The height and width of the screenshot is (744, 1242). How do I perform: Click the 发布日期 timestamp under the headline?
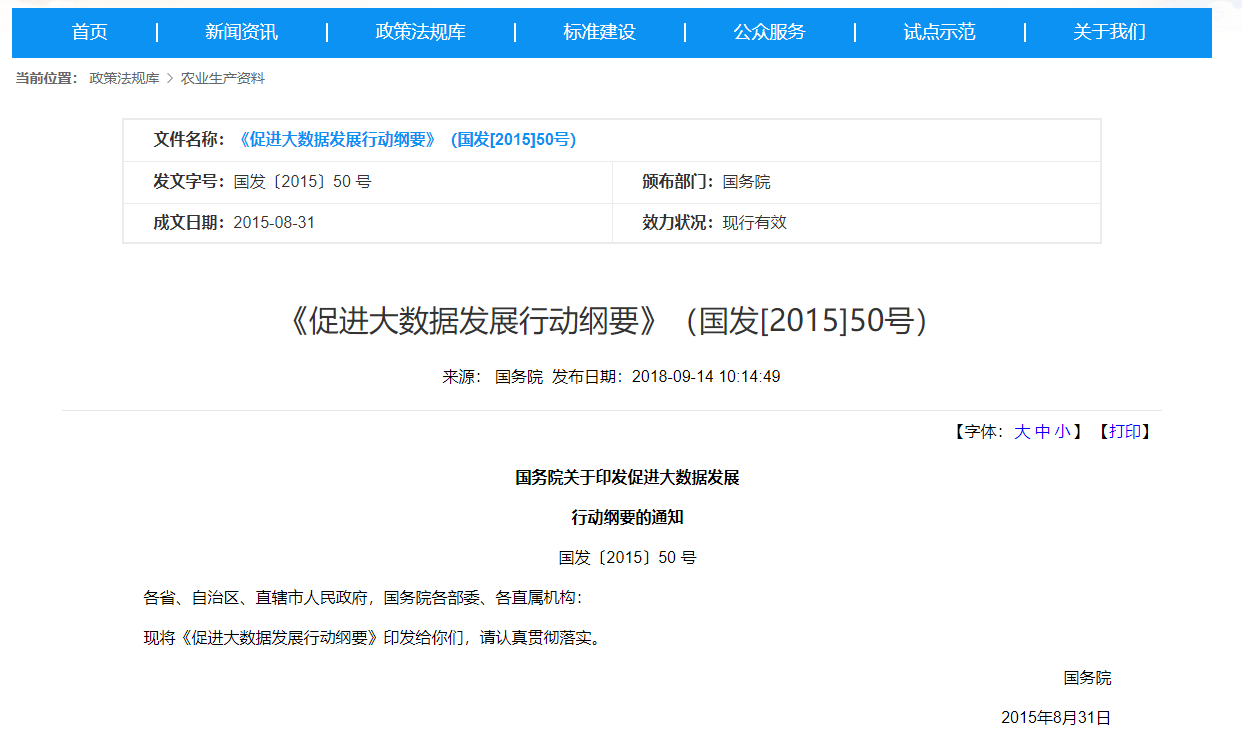tap(705, 377)
